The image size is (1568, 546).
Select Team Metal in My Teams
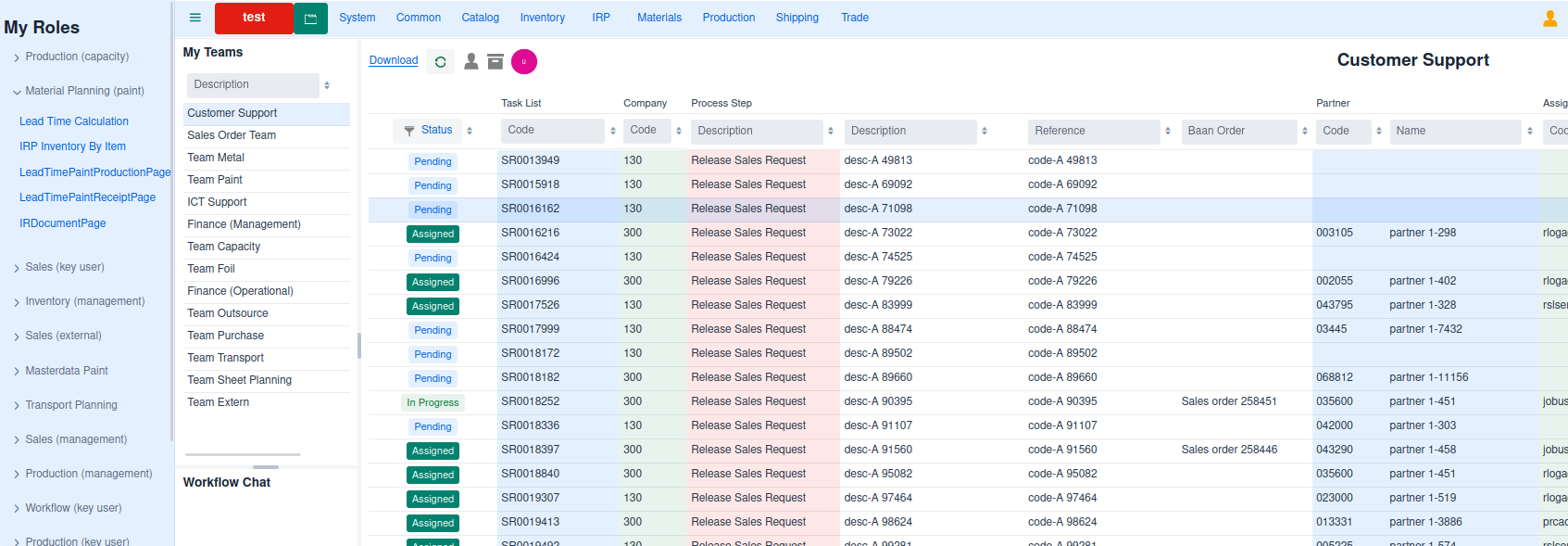tap(267, 158)
